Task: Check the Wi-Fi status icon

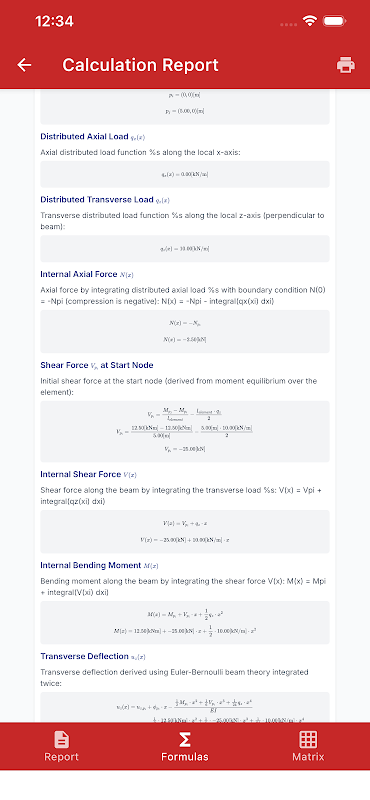Action: pos(309,21)
